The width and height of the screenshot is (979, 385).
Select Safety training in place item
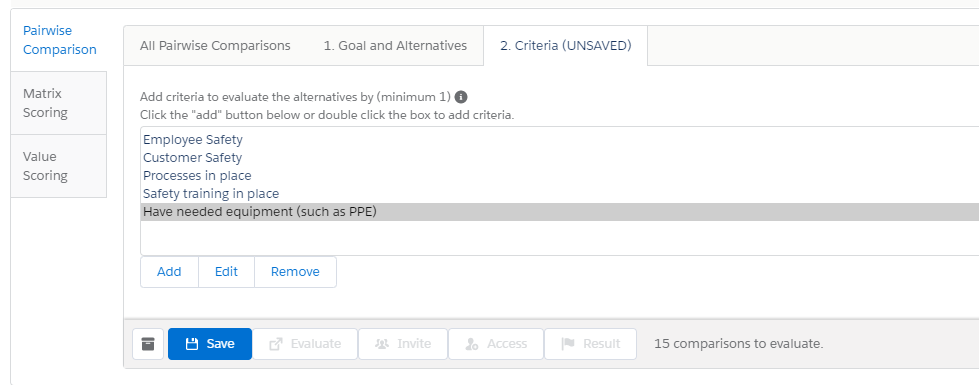coord(559,194)
